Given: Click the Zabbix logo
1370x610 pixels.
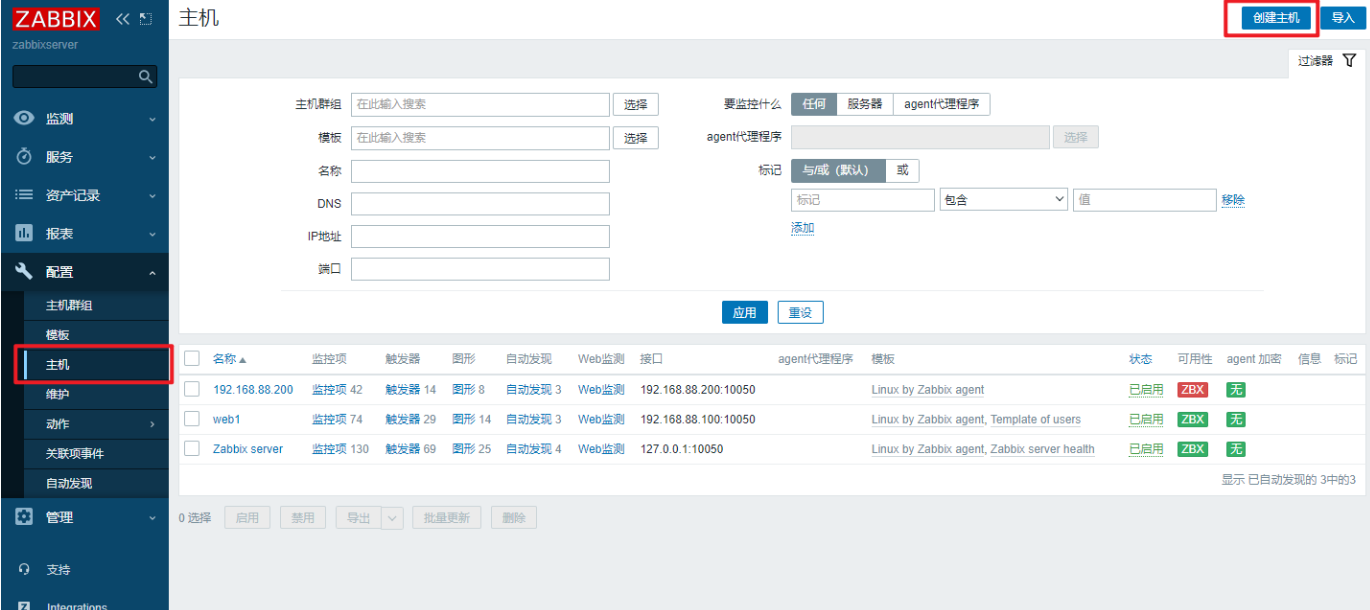Looking at the screenshot, I should (x=56, y=19).
